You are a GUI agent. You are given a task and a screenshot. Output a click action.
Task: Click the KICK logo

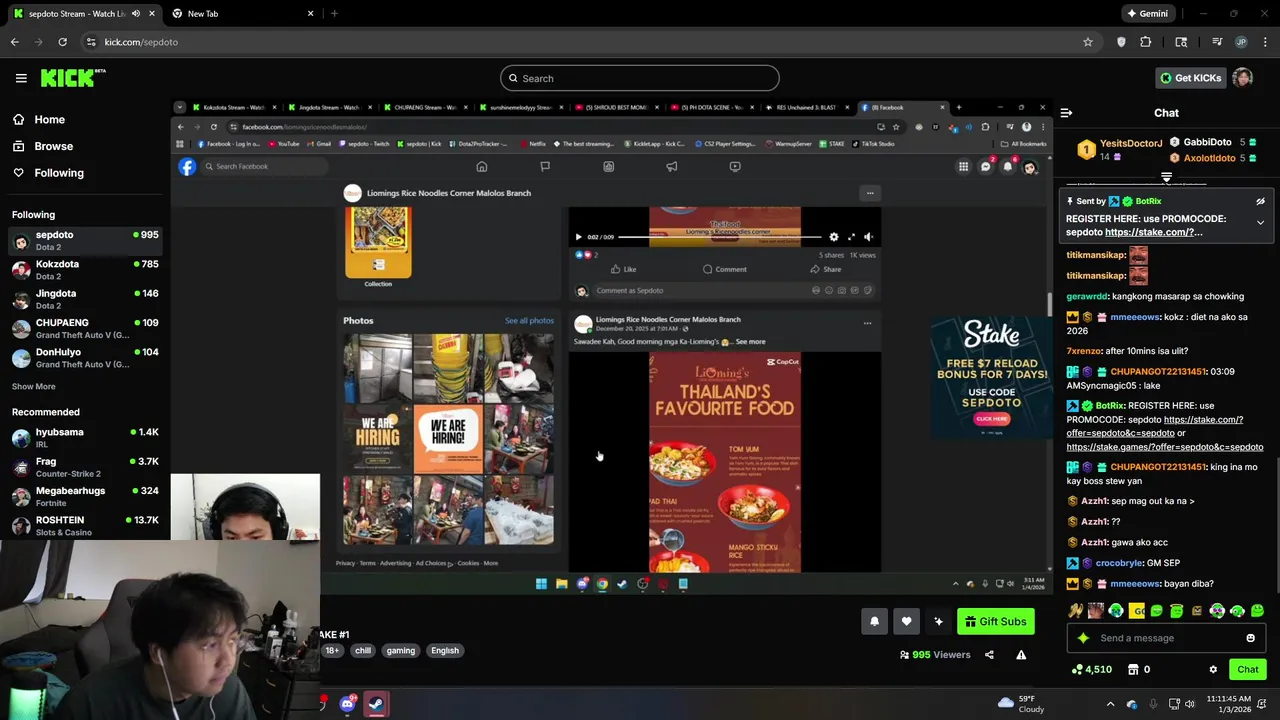point(73,78)
